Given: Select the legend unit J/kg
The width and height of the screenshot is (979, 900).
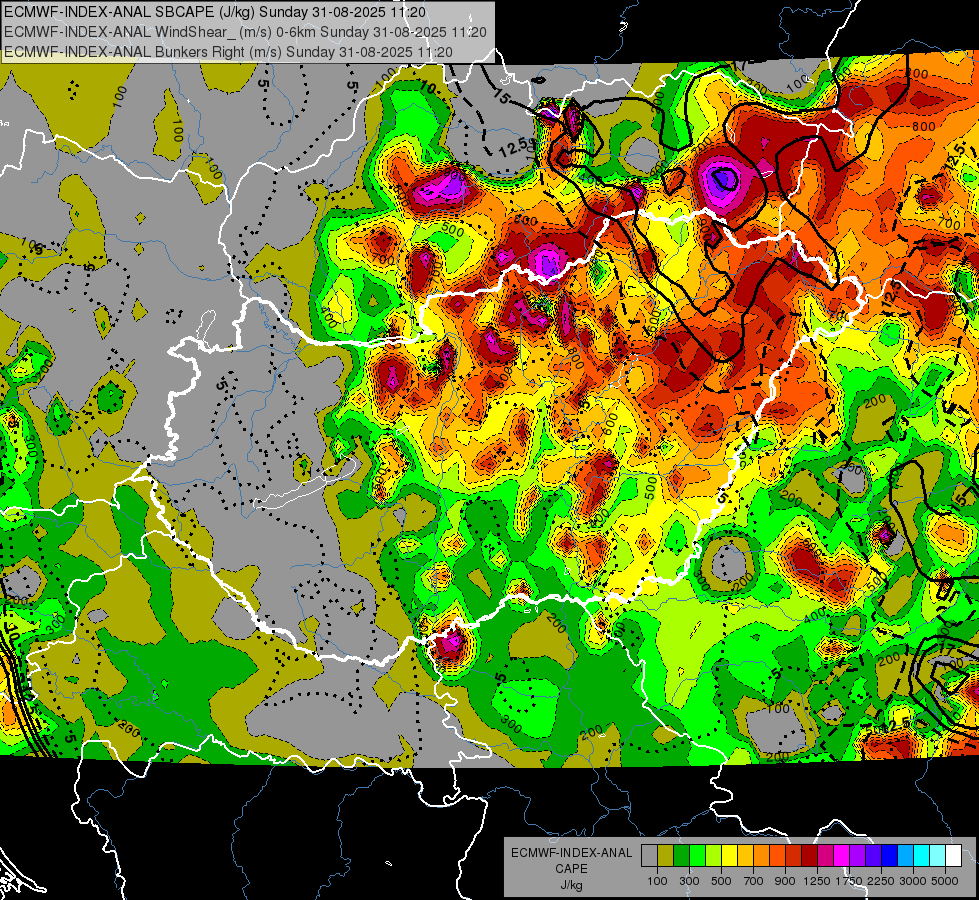Looking at the screenshot, I should (x=571, y=886).
